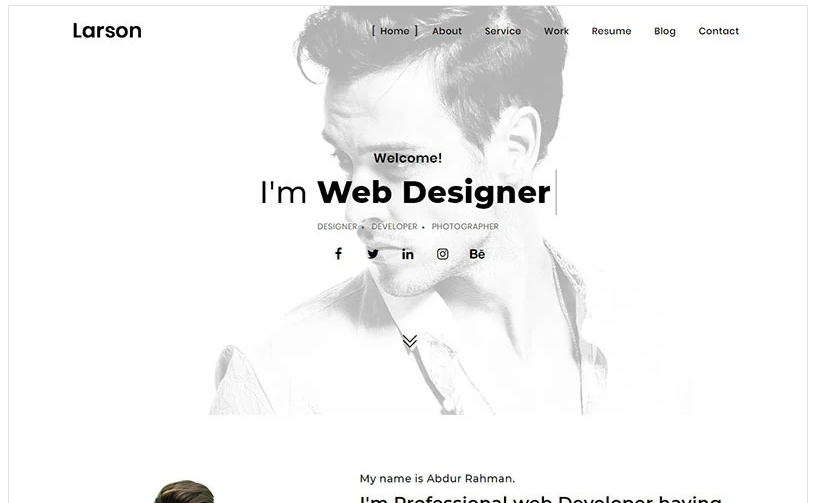818x503 pixels.
Task: Click the "Welcome!" heading text
Action: click(407, 158)
